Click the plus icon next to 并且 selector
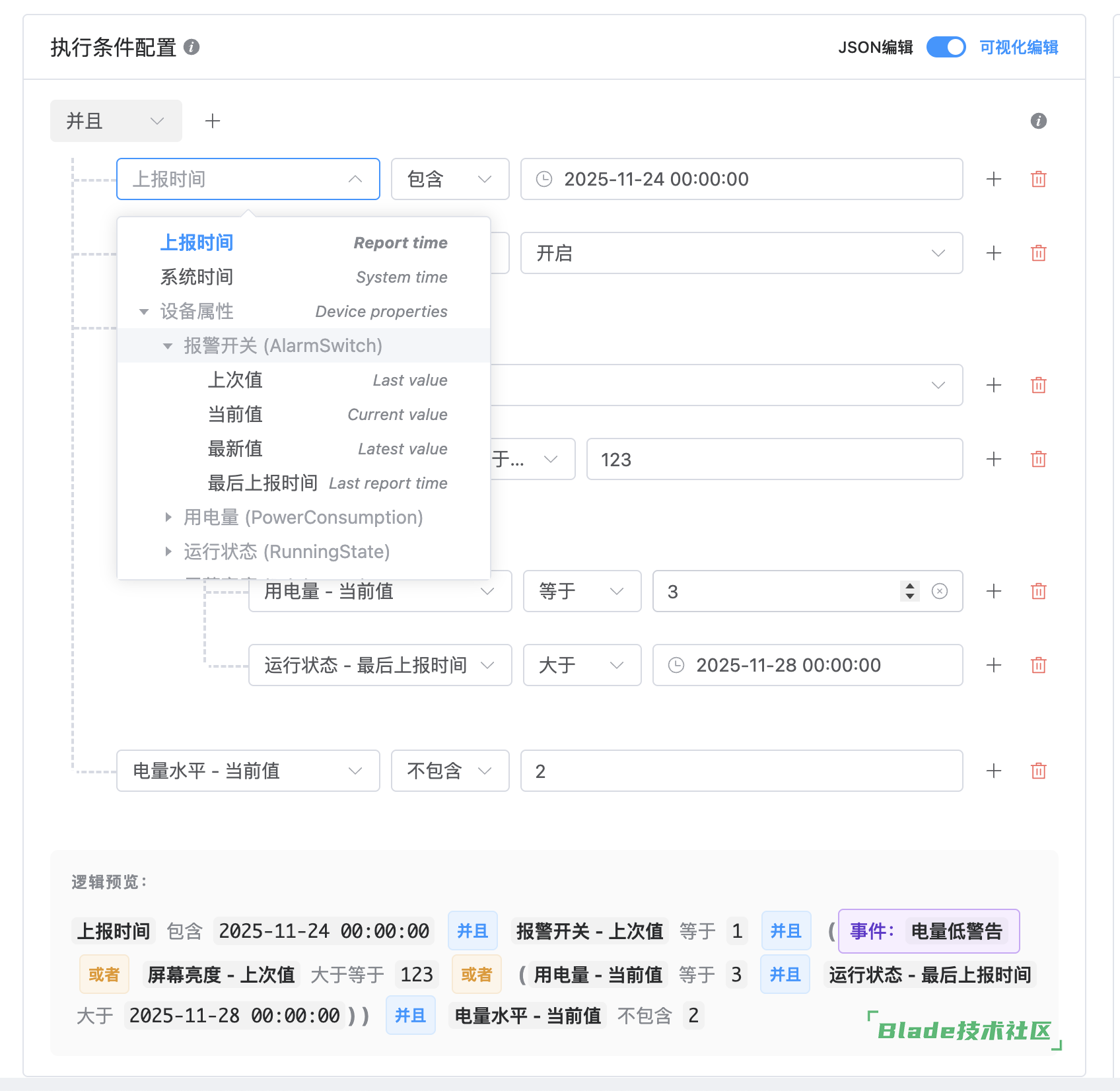Image resolution: width=1120 pixels, height=1091 pixels. pyautogui.click(x=213, y=121)
